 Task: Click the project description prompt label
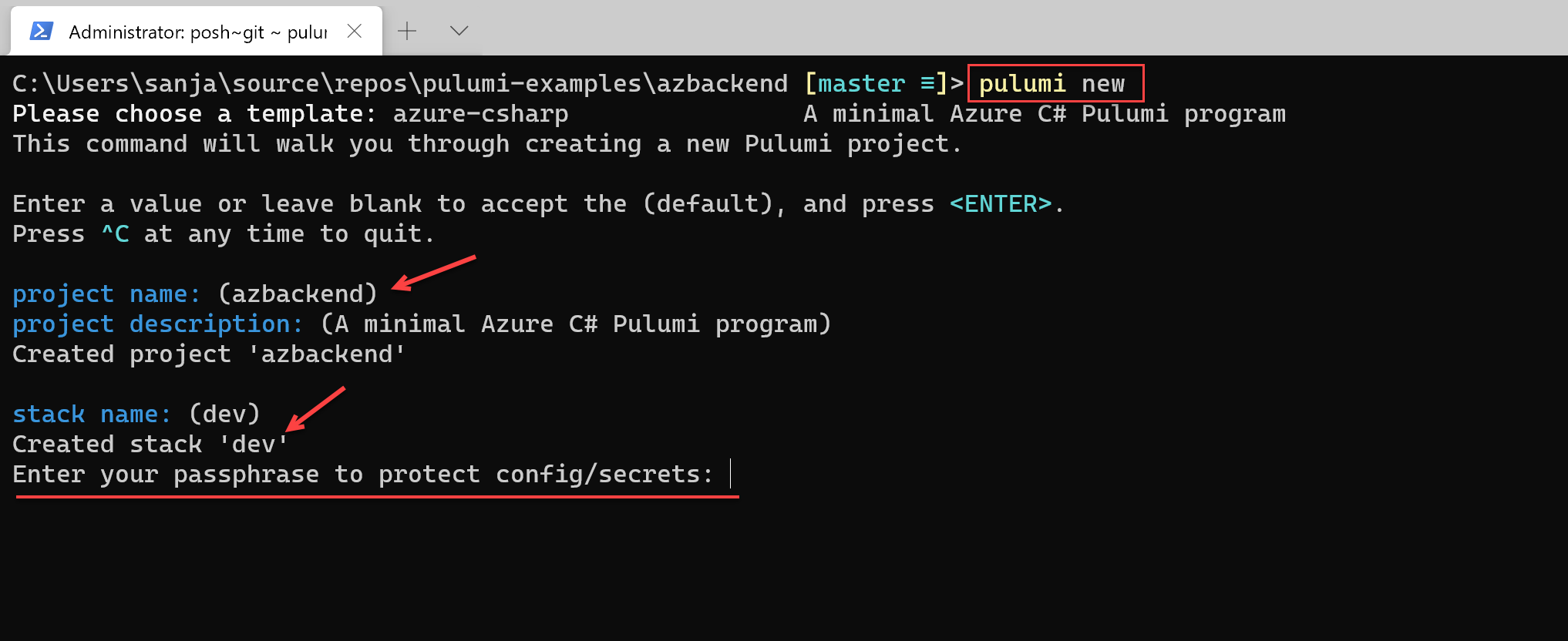click(158, 324)
